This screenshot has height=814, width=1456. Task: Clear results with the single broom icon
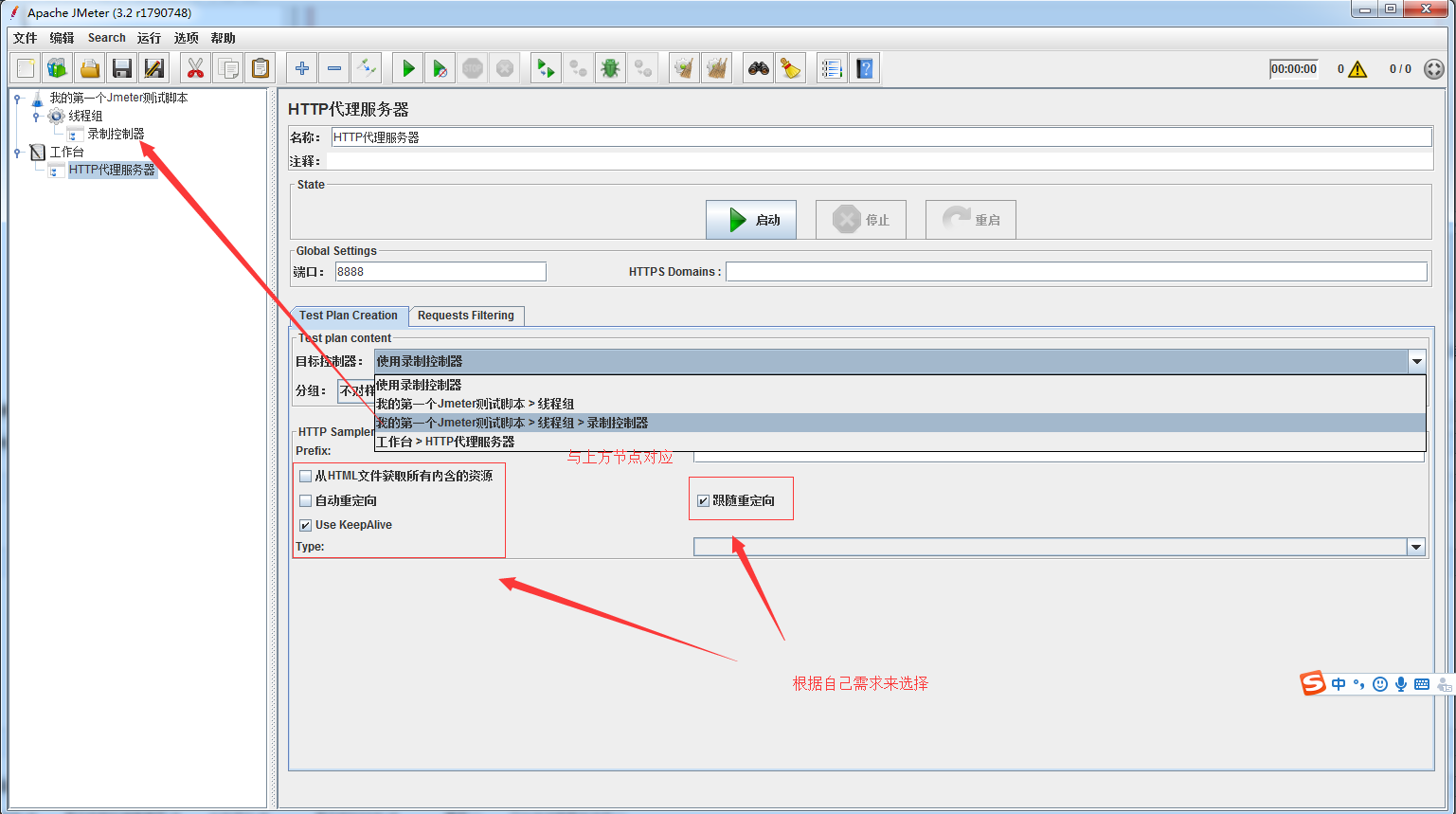(684, 68)
